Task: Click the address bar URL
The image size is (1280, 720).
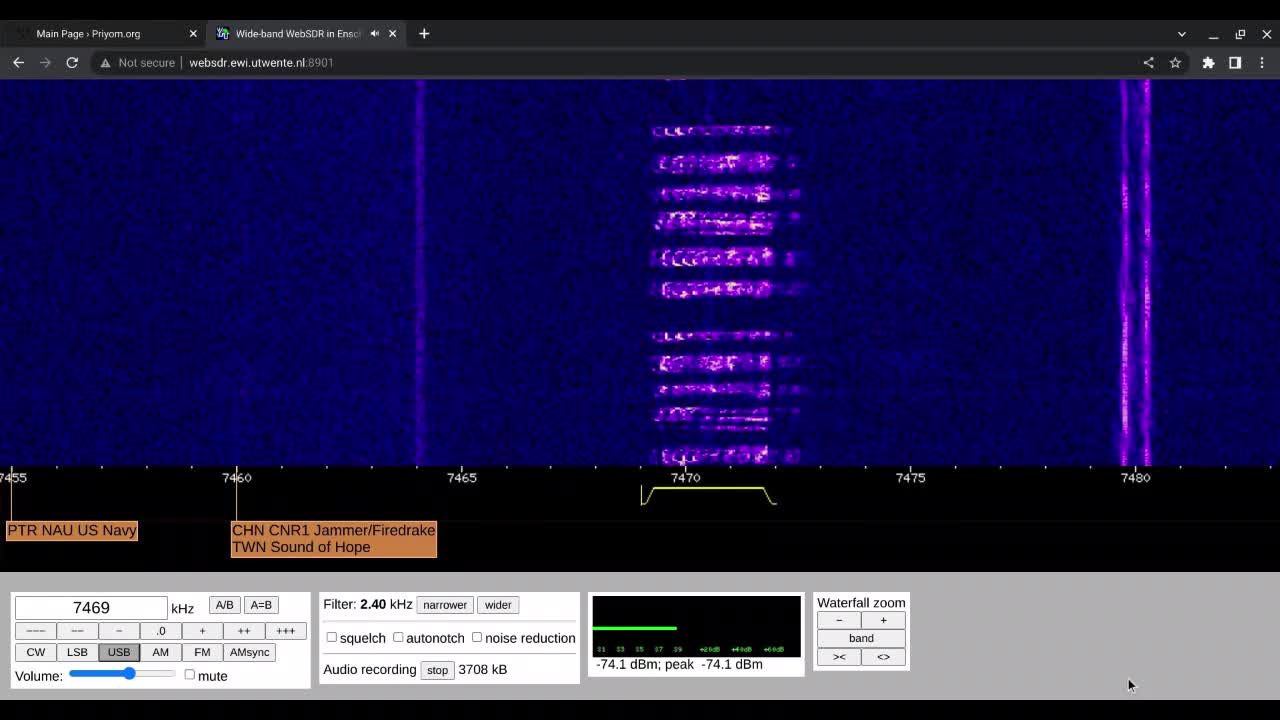Action: tap(261, 62)
